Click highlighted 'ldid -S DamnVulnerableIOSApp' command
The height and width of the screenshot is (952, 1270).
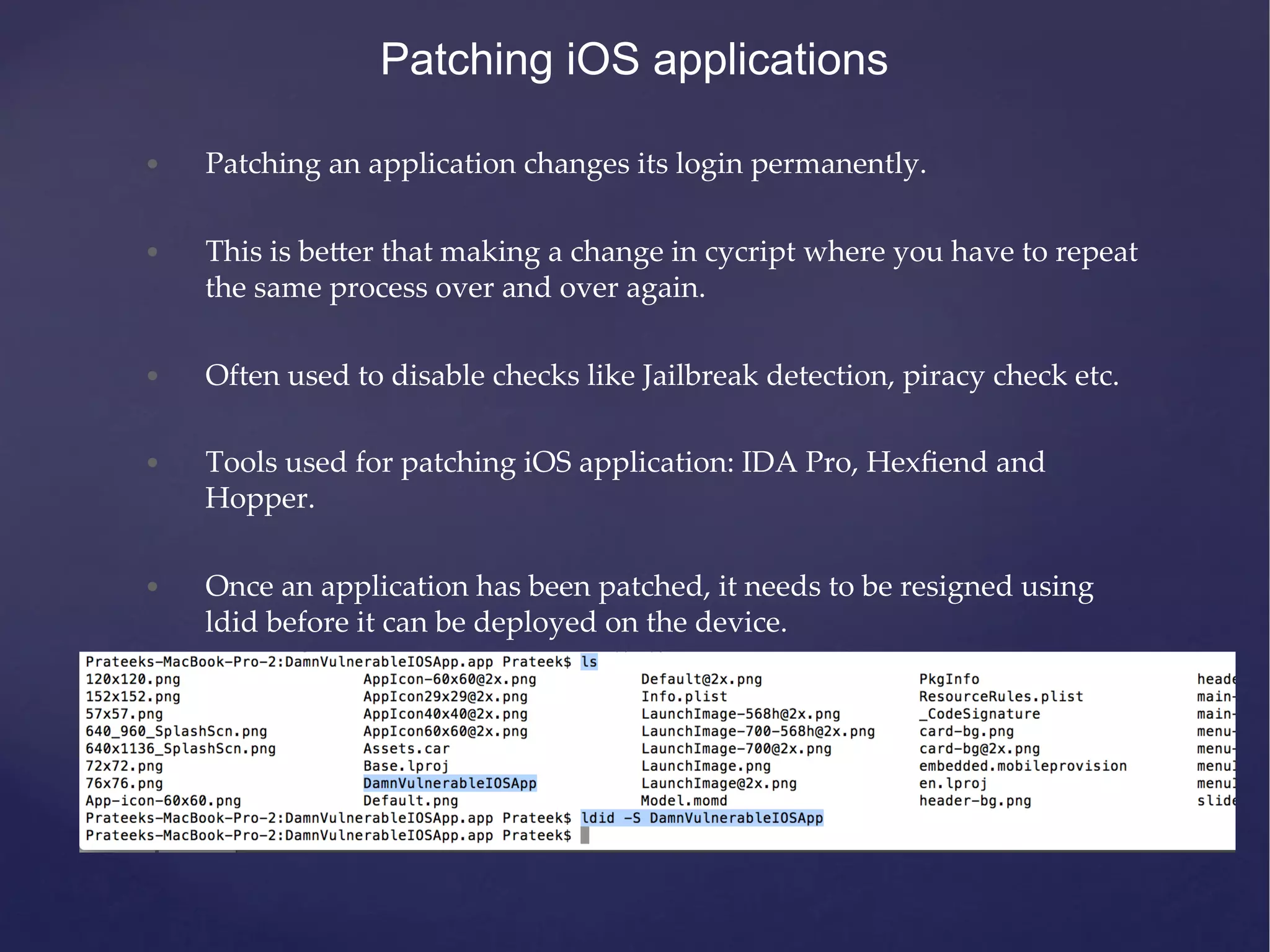point(702,818)
